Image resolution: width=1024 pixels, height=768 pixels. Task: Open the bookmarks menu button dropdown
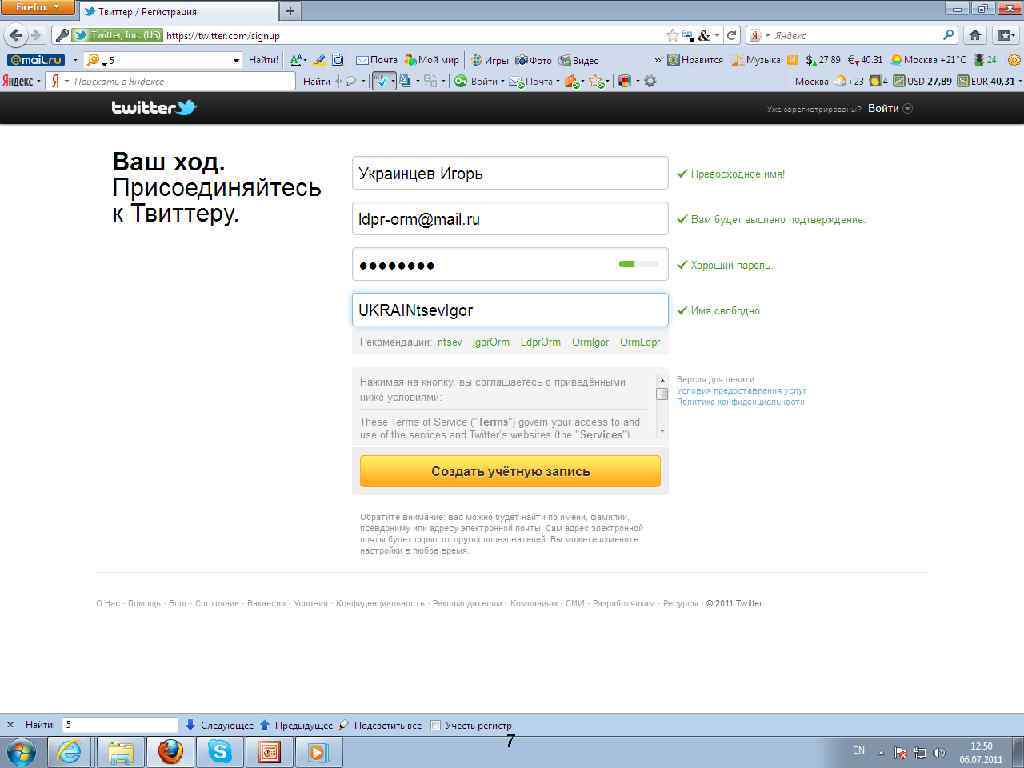pyautogui.click(x=1005, y=35)
